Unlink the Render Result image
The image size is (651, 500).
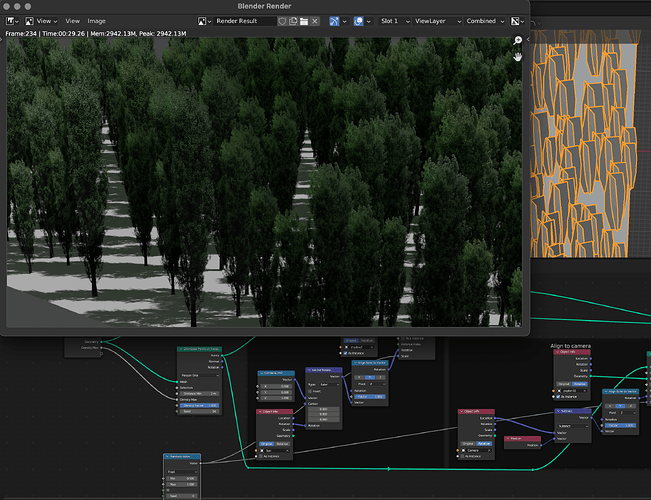point(315,21)
